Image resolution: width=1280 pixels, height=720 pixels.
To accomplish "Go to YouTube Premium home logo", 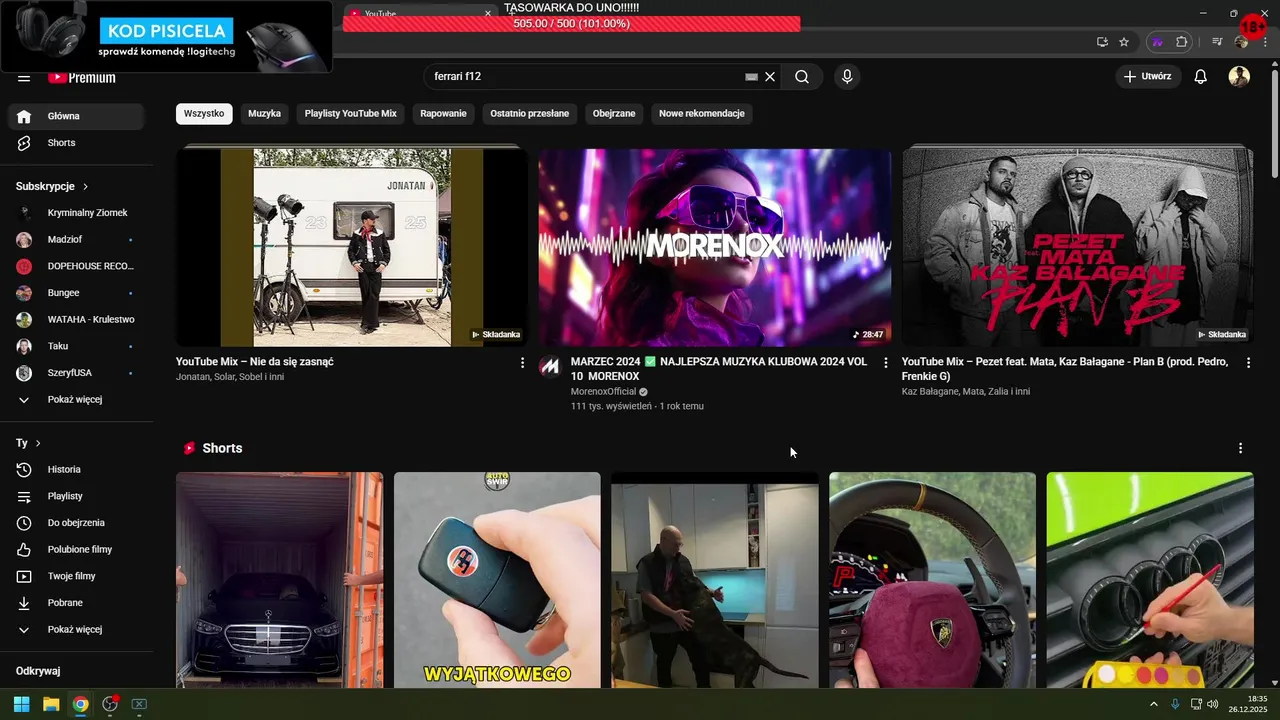I will (x=82, y=77).
